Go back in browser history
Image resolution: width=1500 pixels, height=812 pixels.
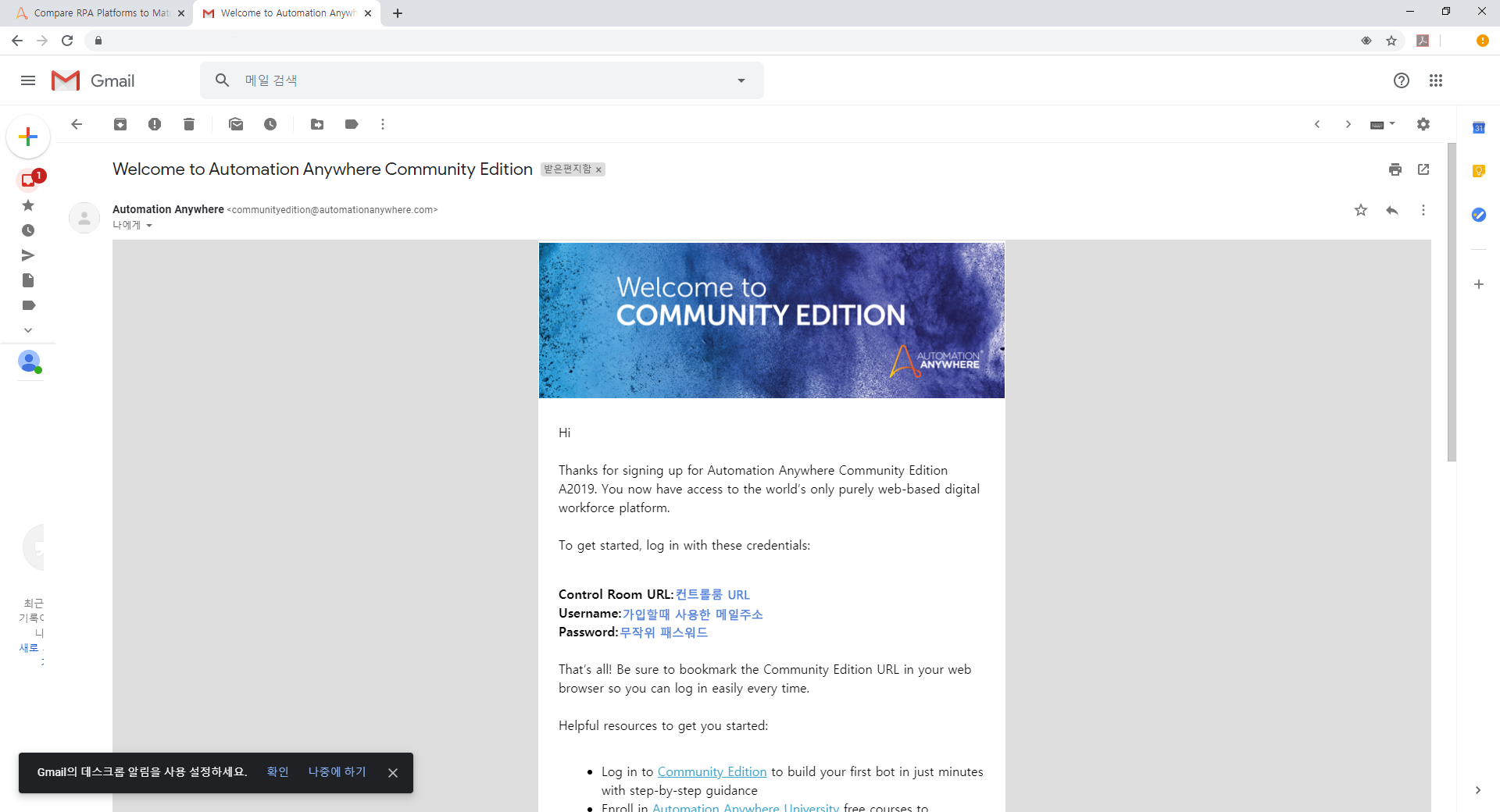coord(17,41)
